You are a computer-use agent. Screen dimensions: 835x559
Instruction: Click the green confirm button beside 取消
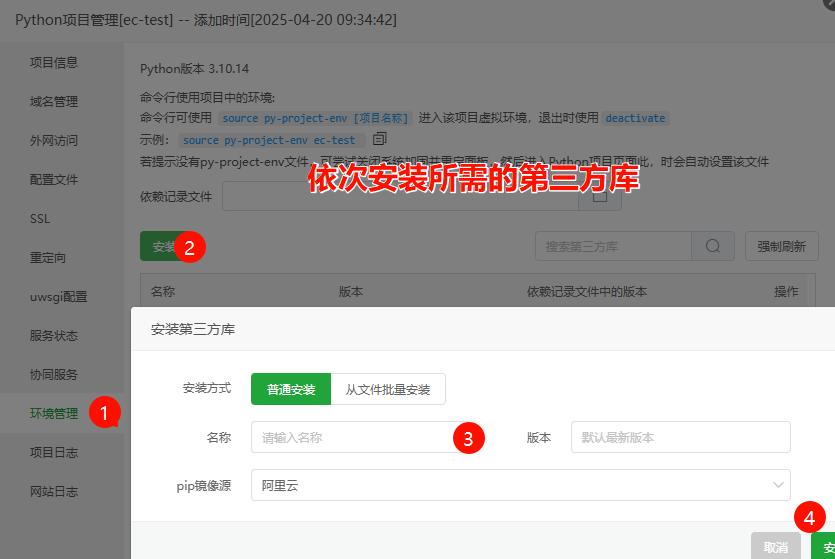click(823, 546)
